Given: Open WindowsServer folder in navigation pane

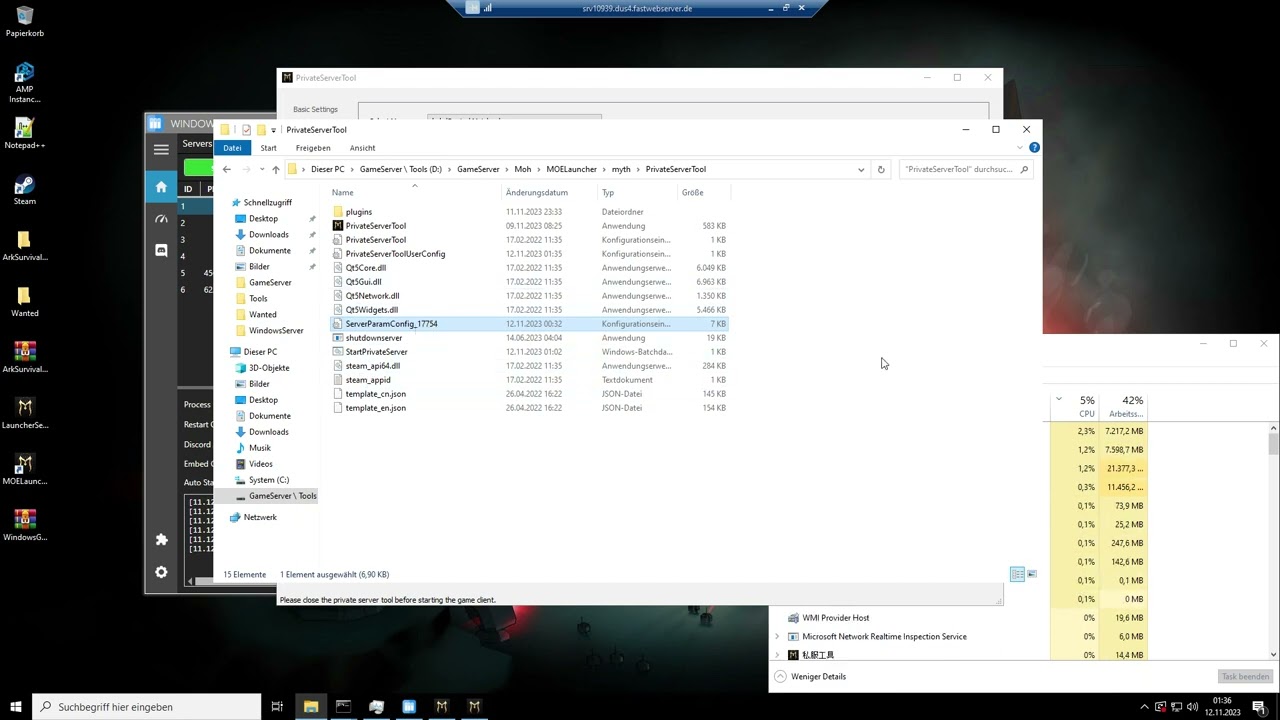Looking at the screenshot, I should click(276, 330).
